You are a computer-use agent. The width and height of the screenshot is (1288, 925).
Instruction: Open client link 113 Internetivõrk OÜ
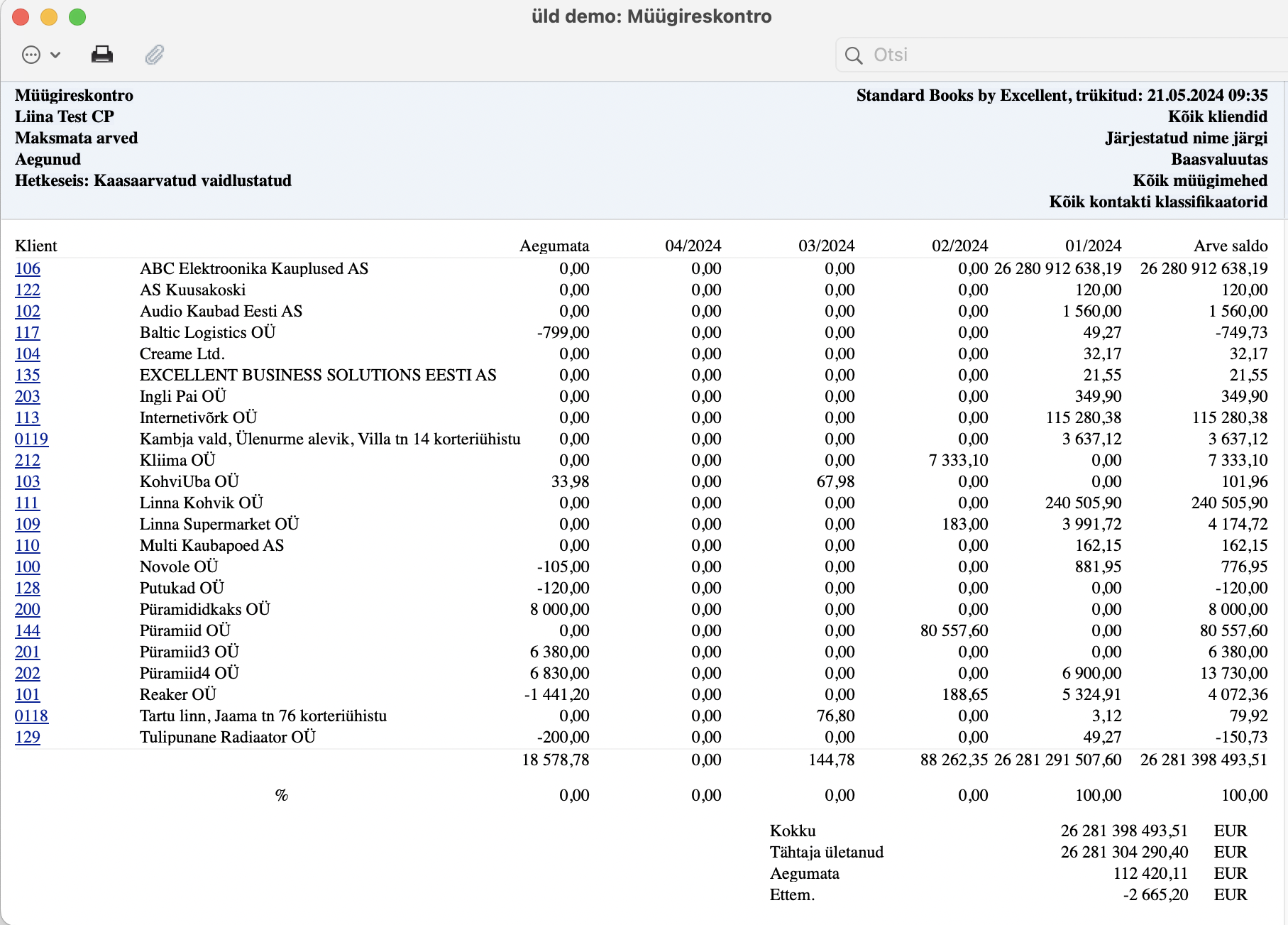28,417
